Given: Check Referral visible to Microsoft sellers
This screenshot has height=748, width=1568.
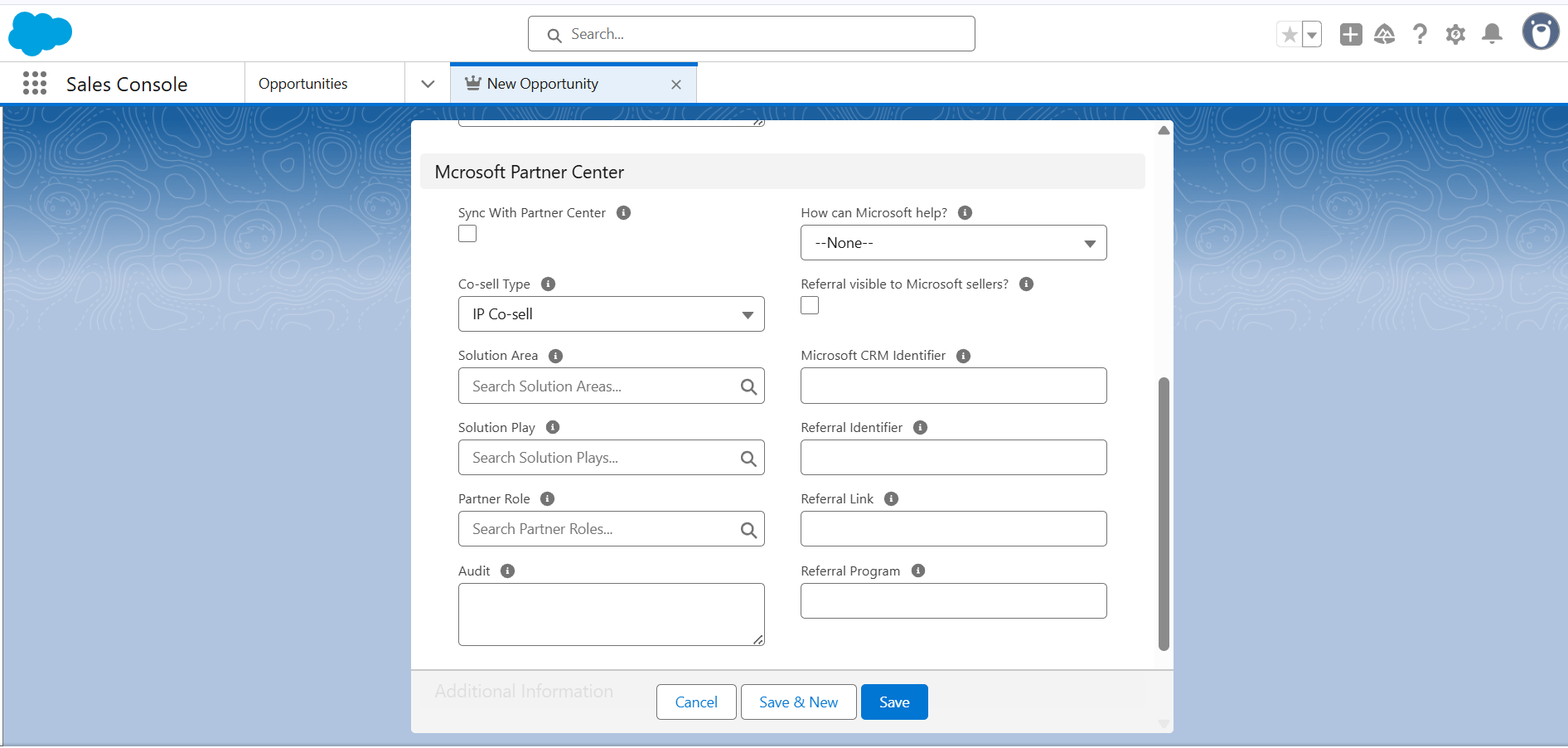Looking at the screenshot, I should (810, 305).
